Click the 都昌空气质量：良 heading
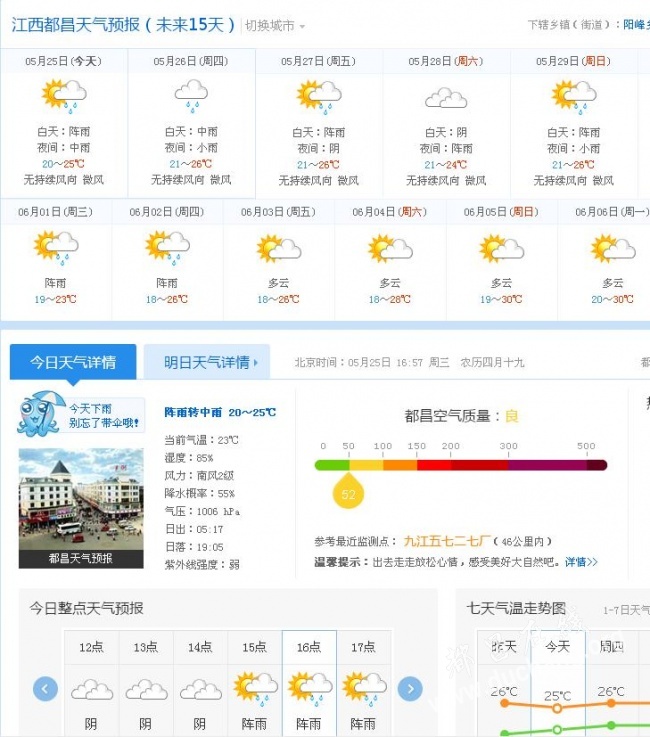The image size is (650, 737). tap(462, 416)
